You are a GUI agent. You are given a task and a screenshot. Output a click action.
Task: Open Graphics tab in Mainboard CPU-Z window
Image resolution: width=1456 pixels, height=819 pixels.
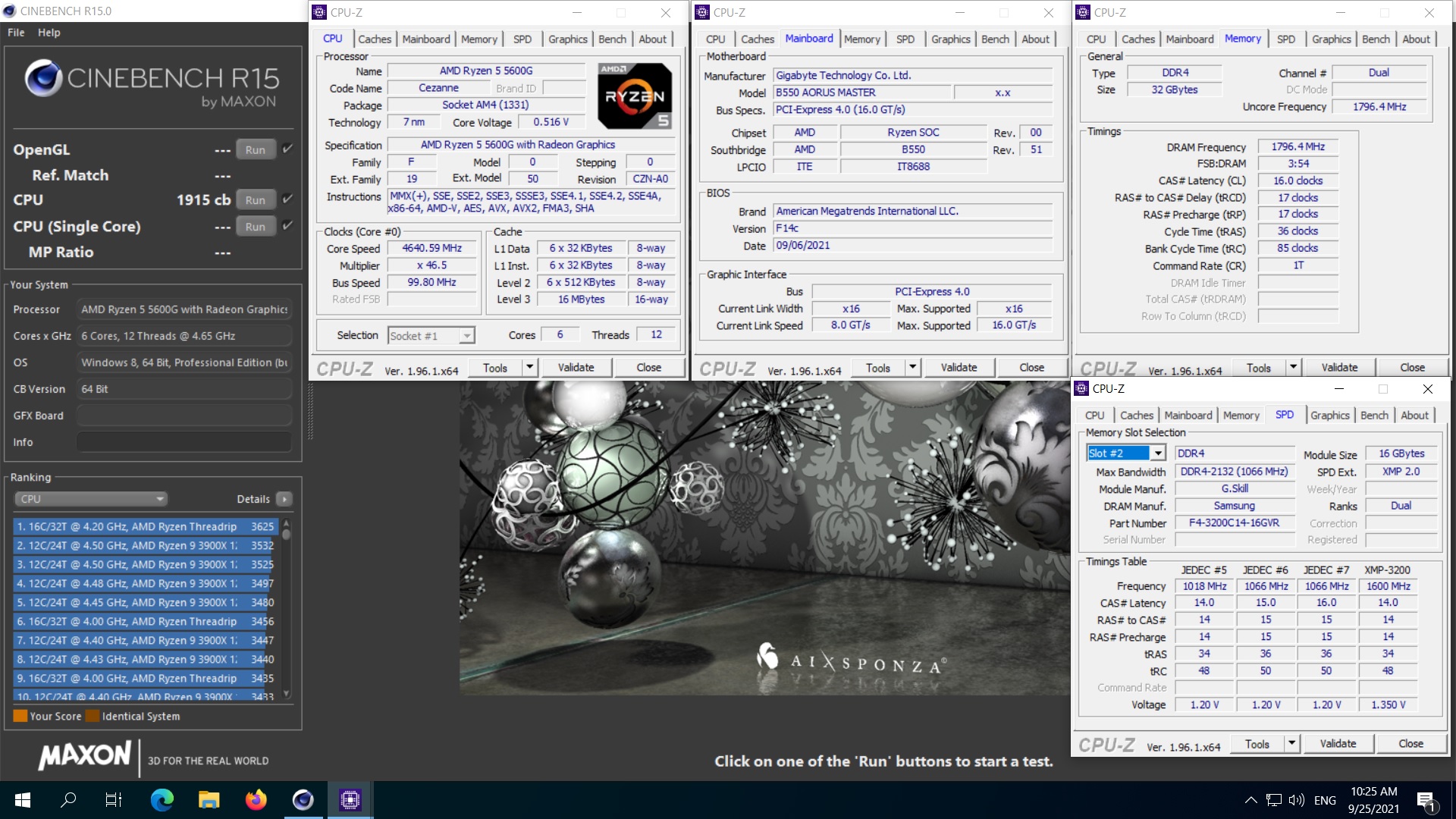pos(951,39)
